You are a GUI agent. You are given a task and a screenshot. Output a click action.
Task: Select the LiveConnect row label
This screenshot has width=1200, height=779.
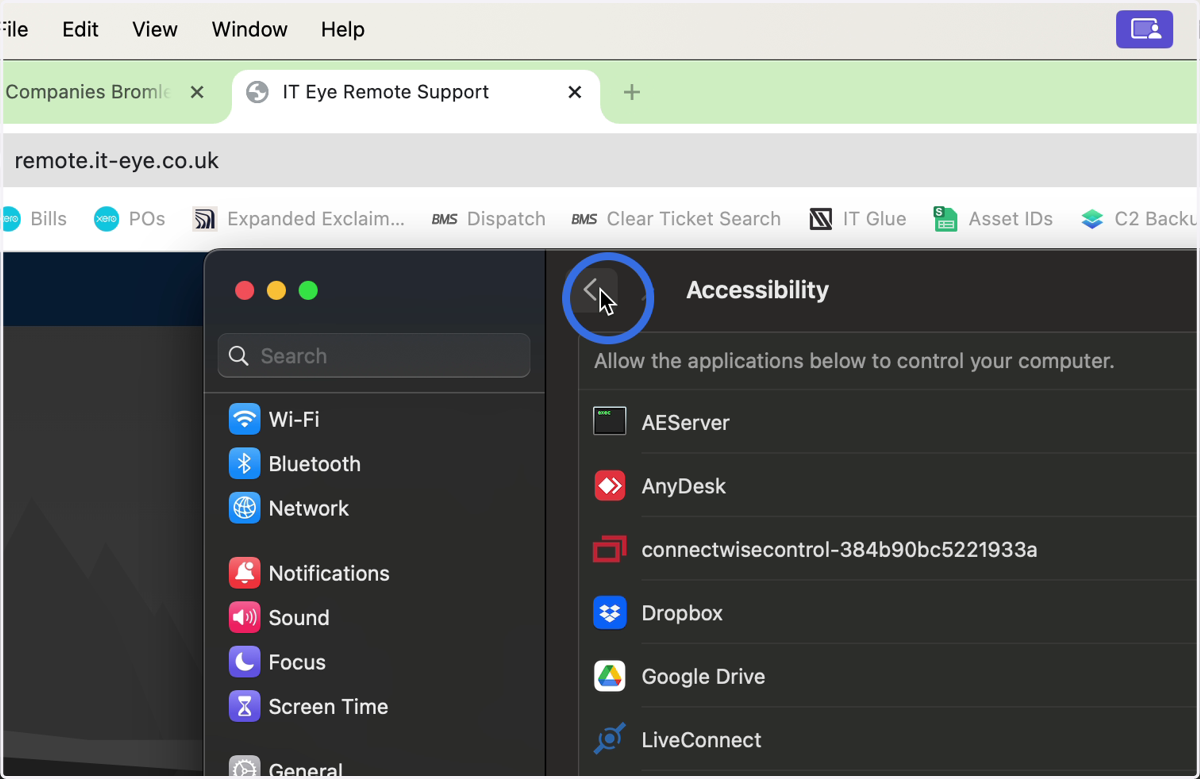701,740
